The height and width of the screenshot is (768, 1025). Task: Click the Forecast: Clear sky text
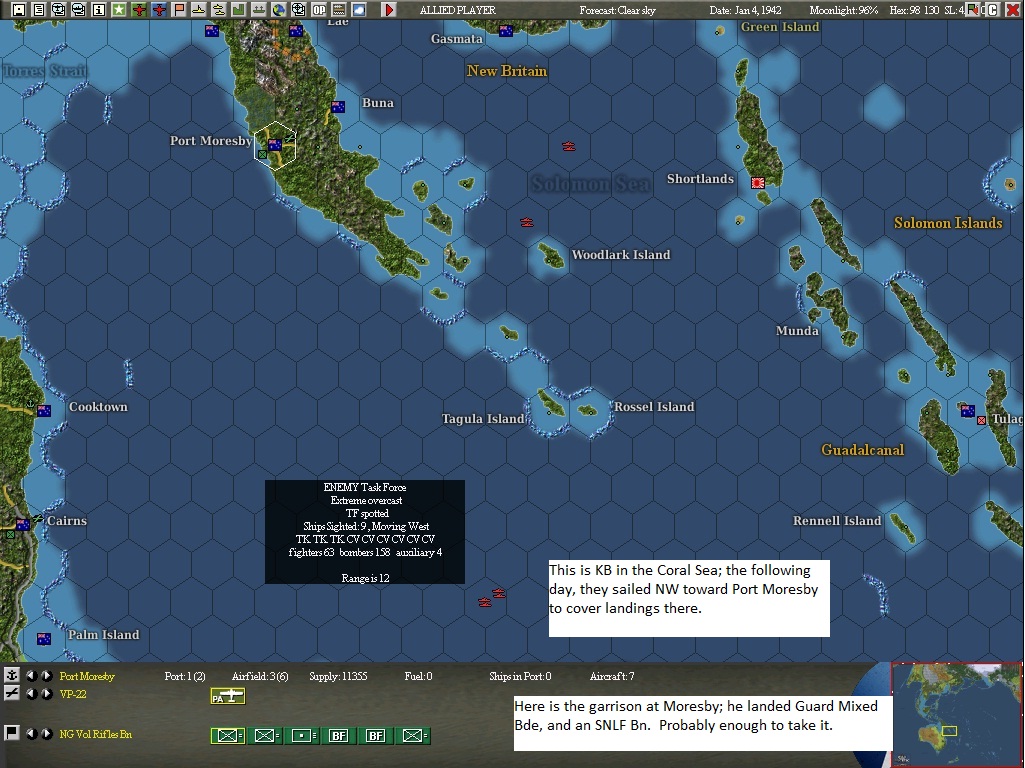pyautogui.click(x=617, y=10)
